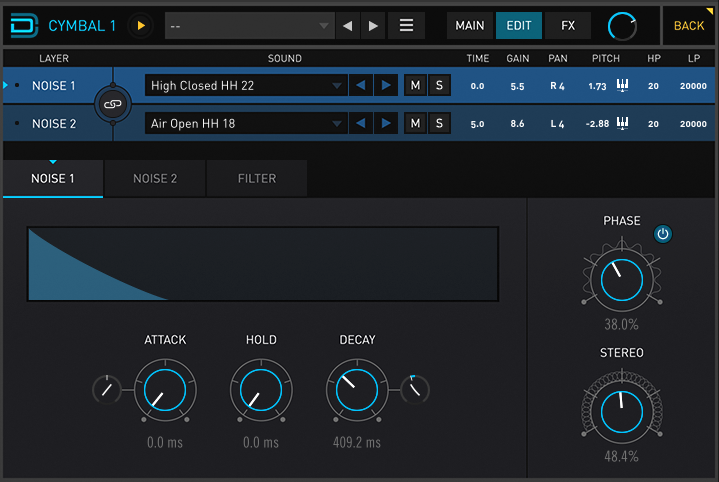Open the Filter tab
The height and width of the screenshot is (482, 719).
257,179
